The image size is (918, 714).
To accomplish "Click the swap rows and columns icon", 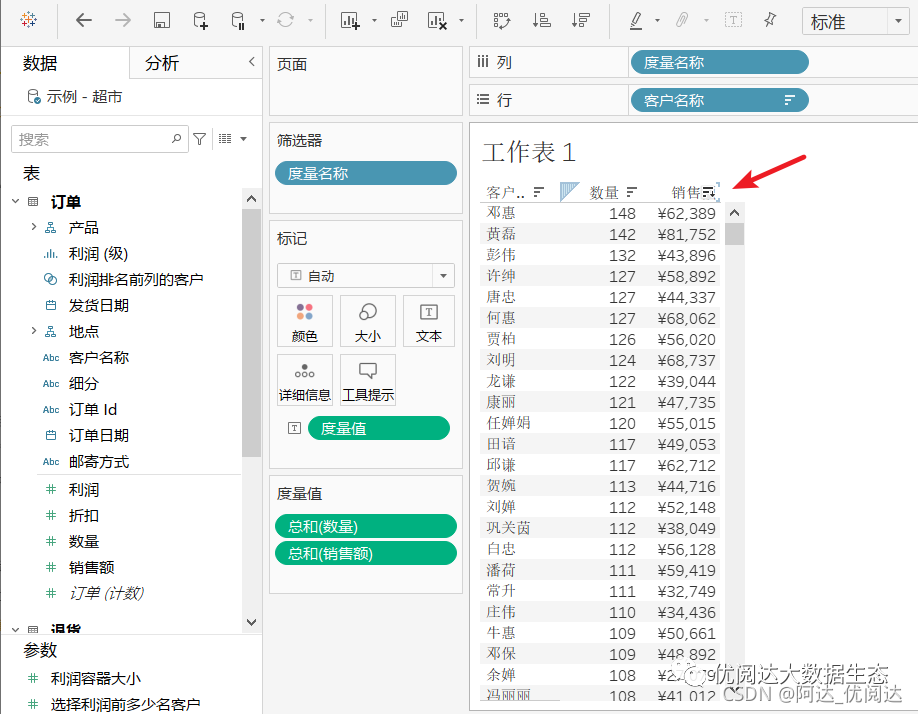I will click(502, 20).
